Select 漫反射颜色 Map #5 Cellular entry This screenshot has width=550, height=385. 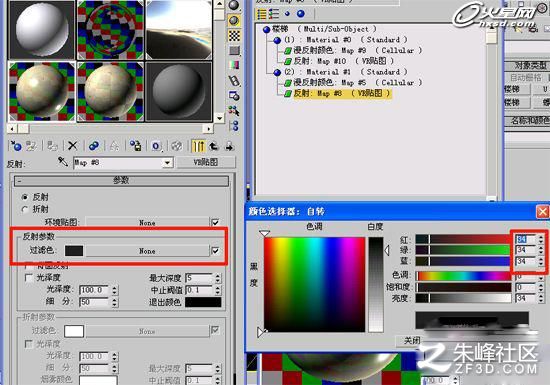(358, 83)
